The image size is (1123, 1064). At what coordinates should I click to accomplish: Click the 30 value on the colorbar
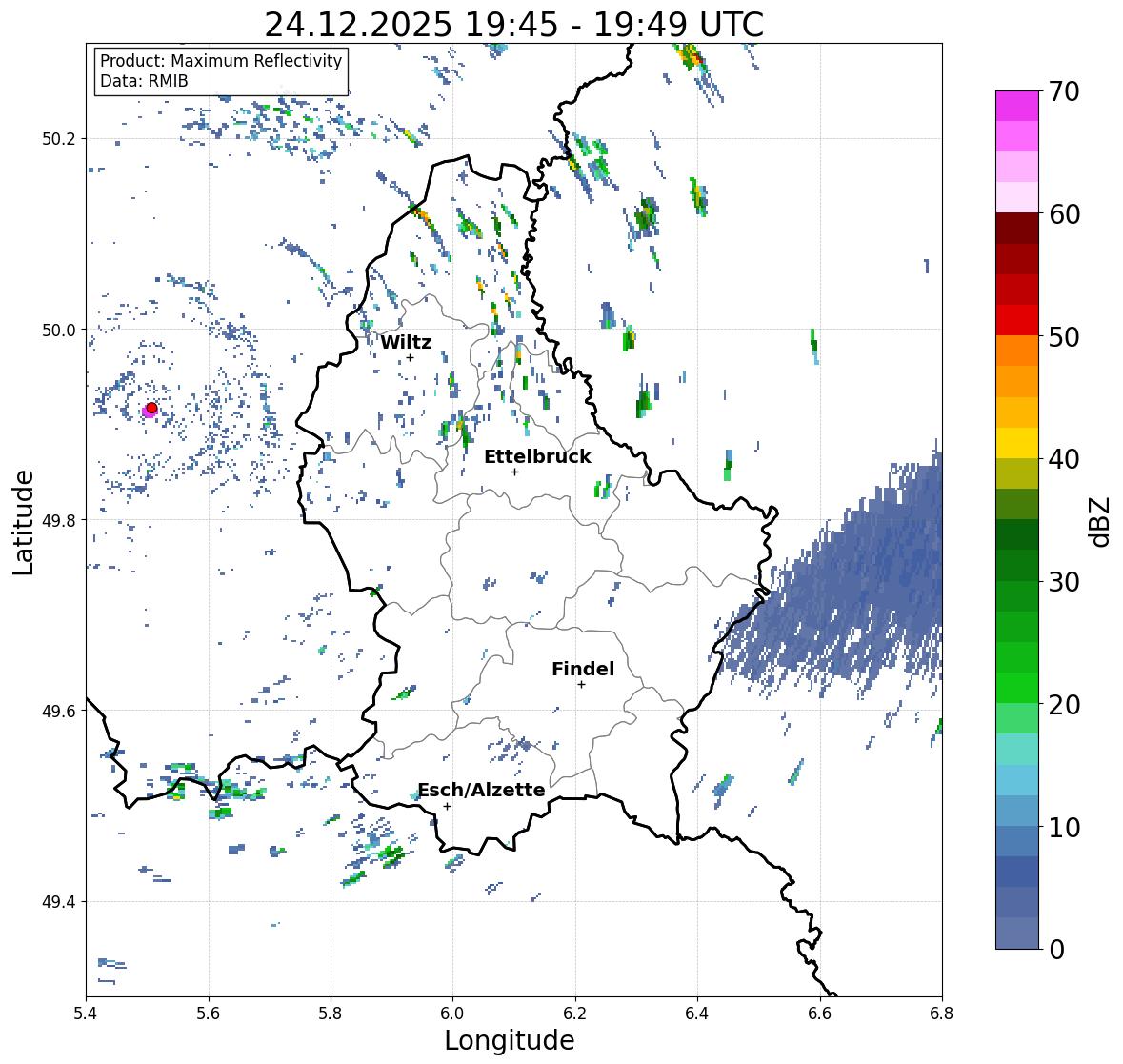click(1064, 581)
